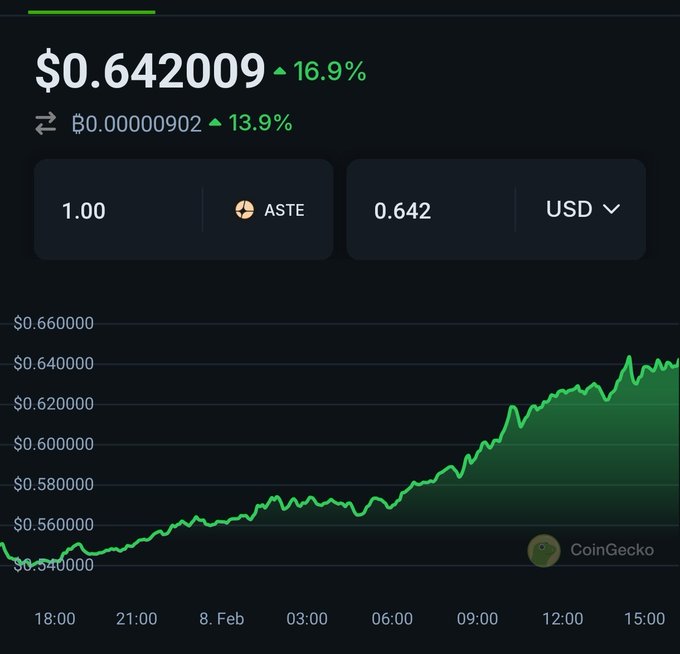Click the 13.9% BTC change value
The image size is (680, 654).
click(260, 124)
